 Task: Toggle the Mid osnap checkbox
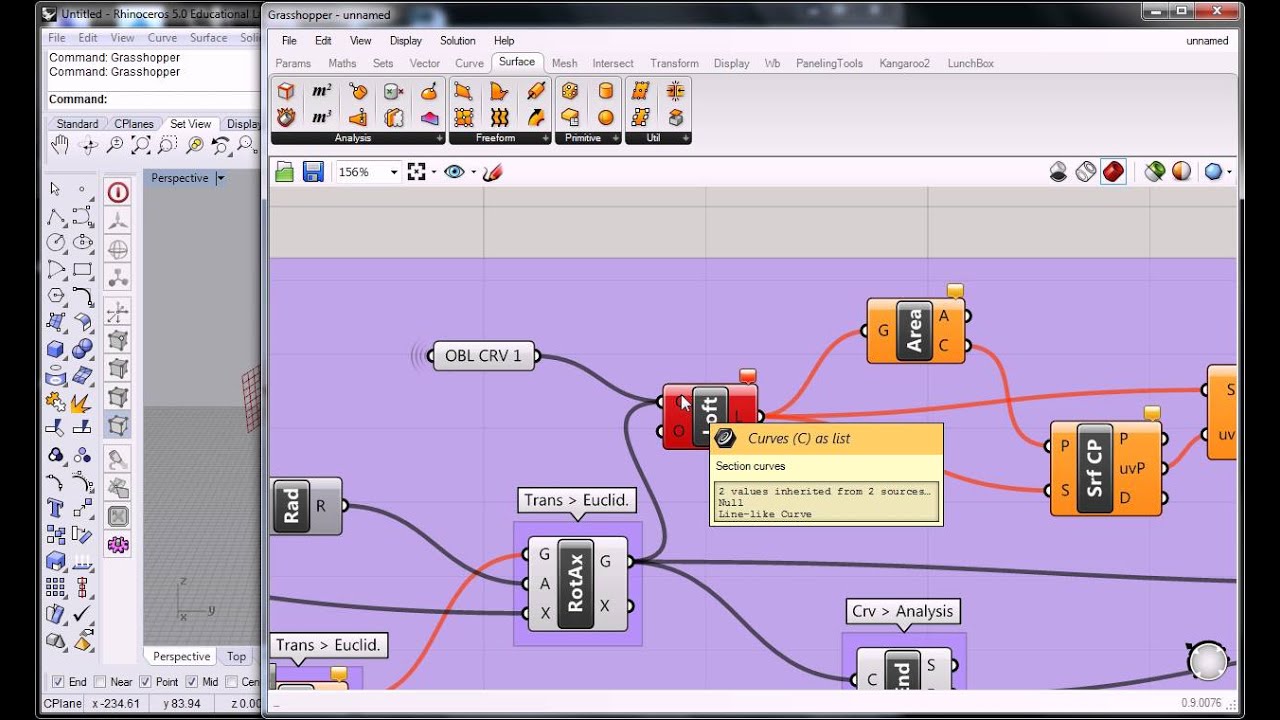pos(190,682)
